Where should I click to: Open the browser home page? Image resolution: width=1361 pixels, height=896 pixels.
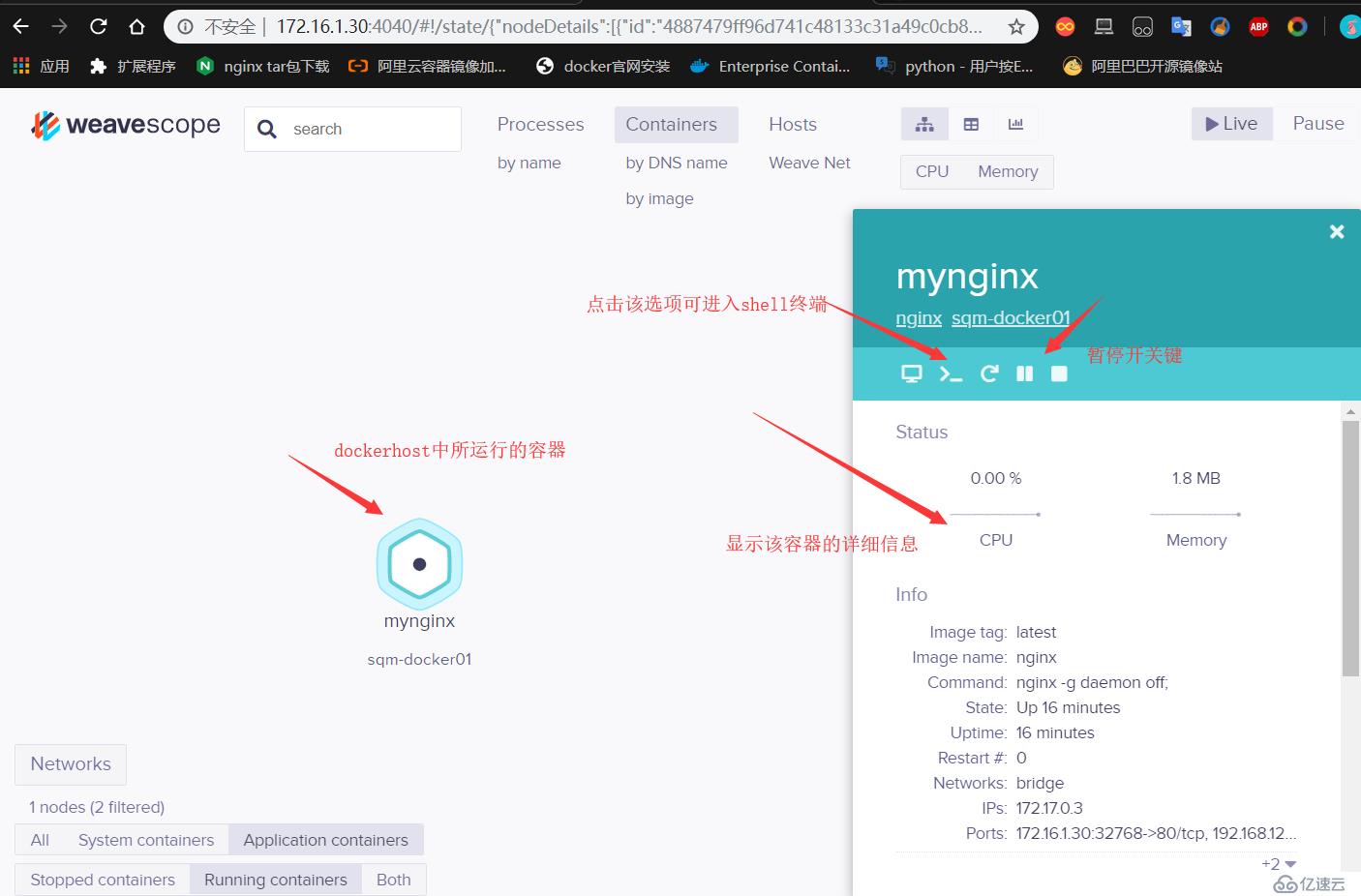point(136,26)
